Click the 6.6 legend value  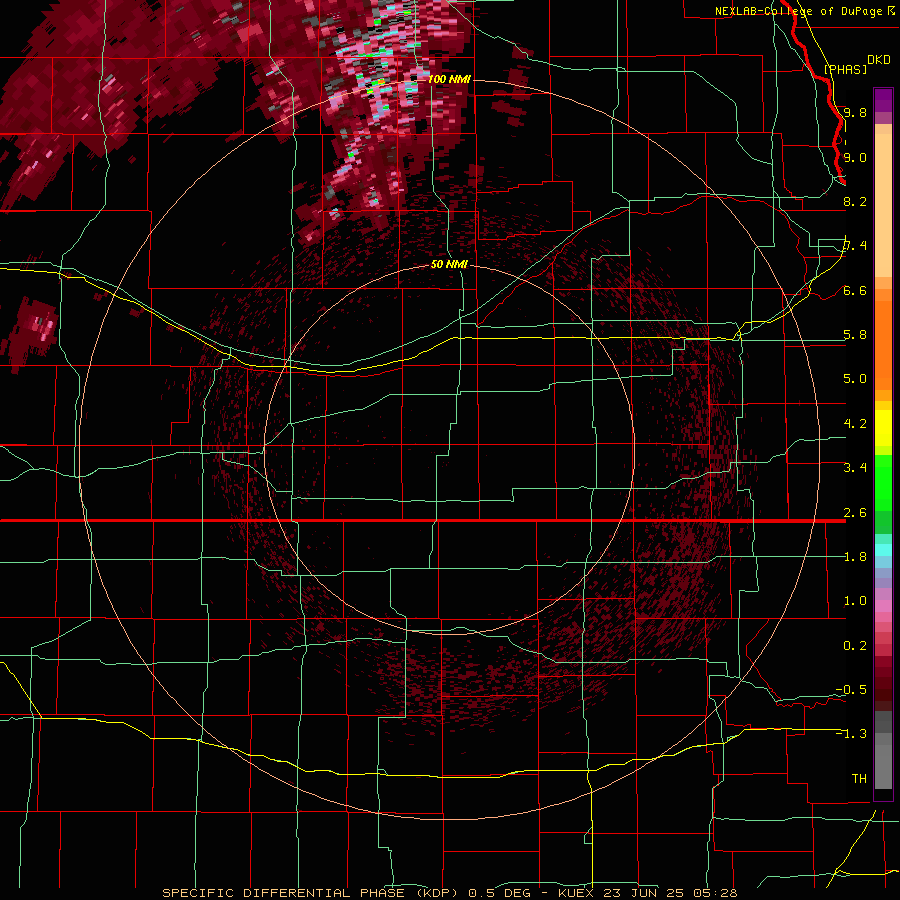(x=855, y=290)
